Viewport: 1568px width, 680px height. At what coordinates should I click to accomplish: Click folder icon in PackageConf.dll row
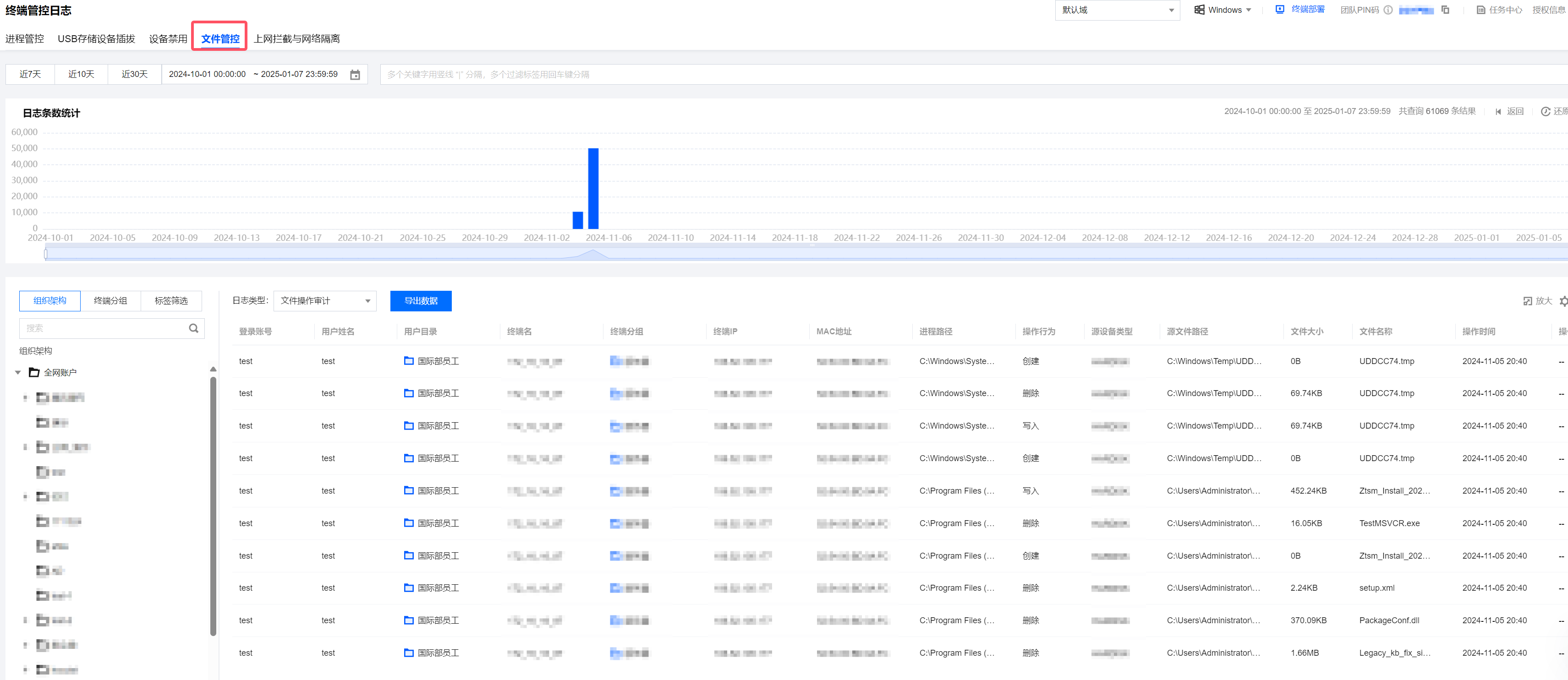click(408, 620)
